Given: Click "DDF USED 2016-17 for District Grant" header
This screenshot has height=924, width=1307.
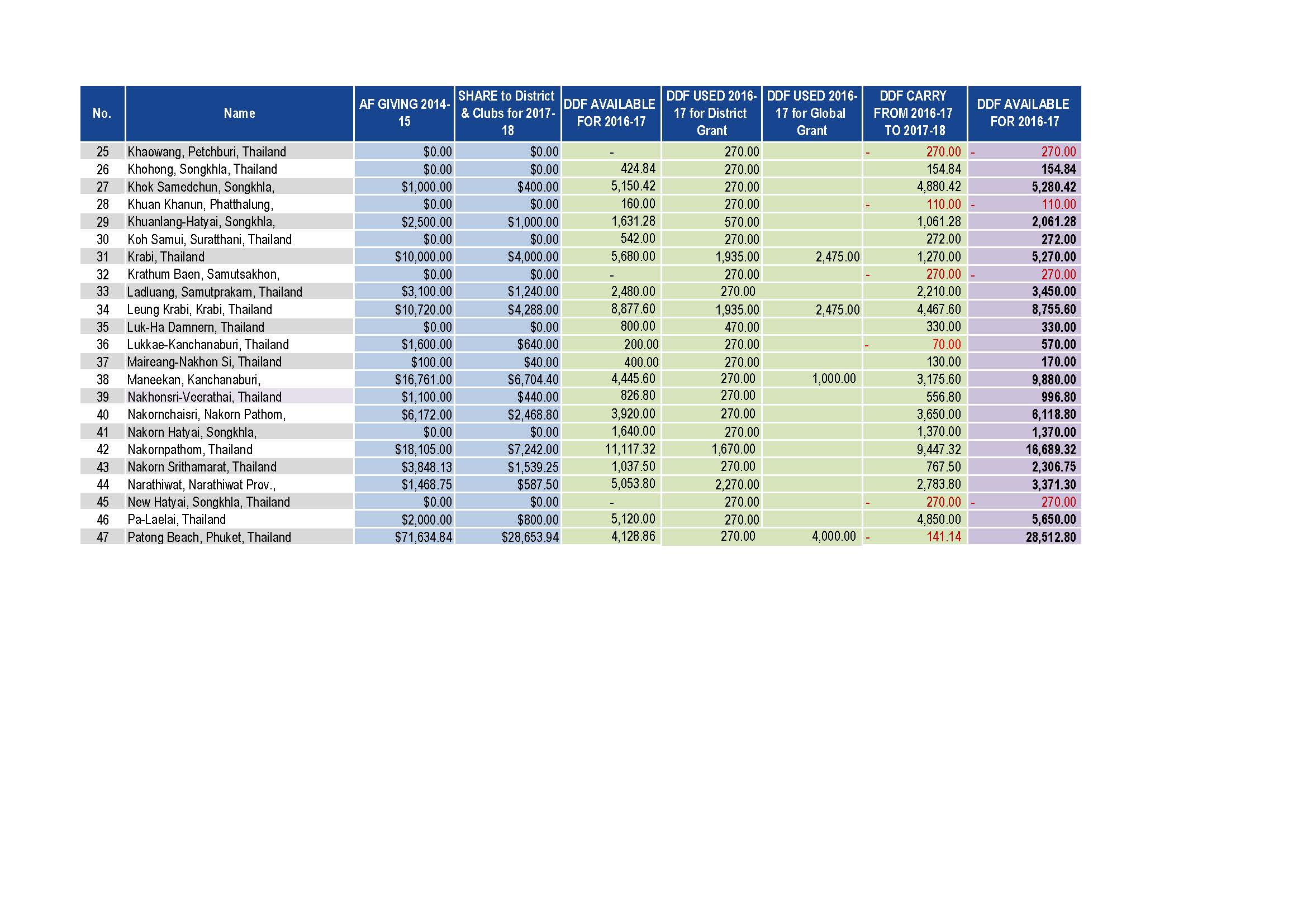Looking at the screenshot, I should [x=711, y=113].
